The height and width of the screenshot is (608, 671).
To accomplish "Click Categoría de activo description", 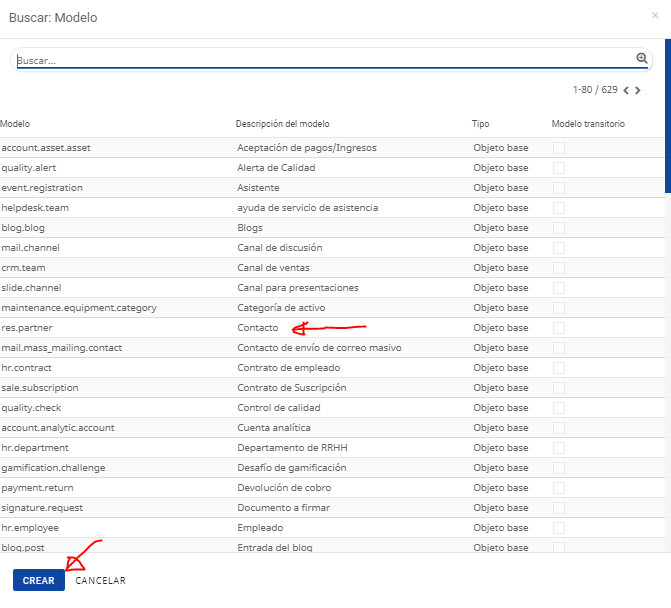I will click(x=281, y=308).
